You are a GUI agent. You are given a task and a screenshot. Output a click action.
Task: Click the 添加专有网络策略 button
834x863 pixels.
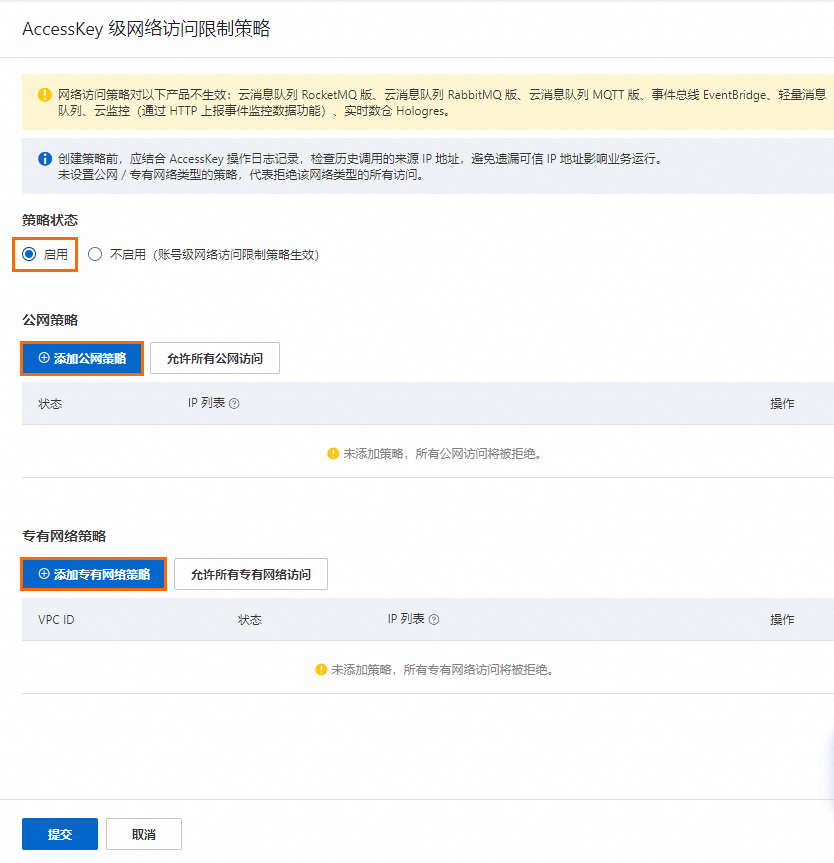pos(93,574)
